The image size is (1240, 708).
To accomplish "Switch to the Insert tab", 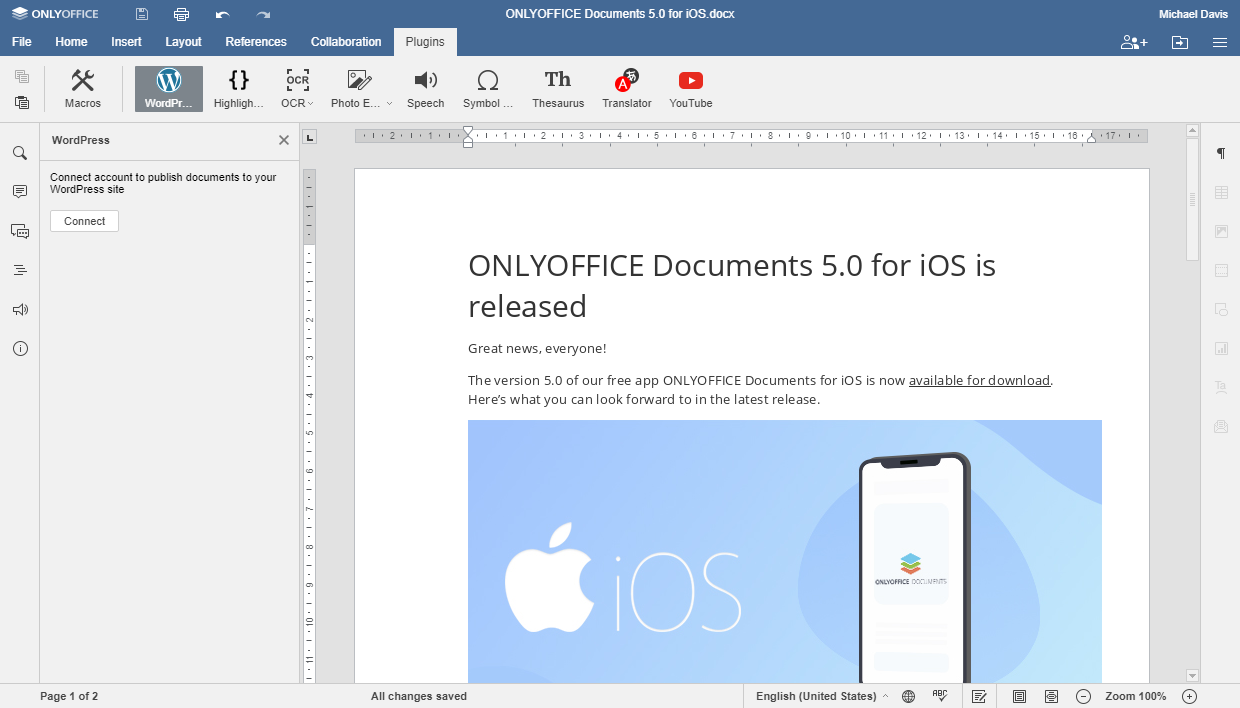I will (x=126, y=42).
